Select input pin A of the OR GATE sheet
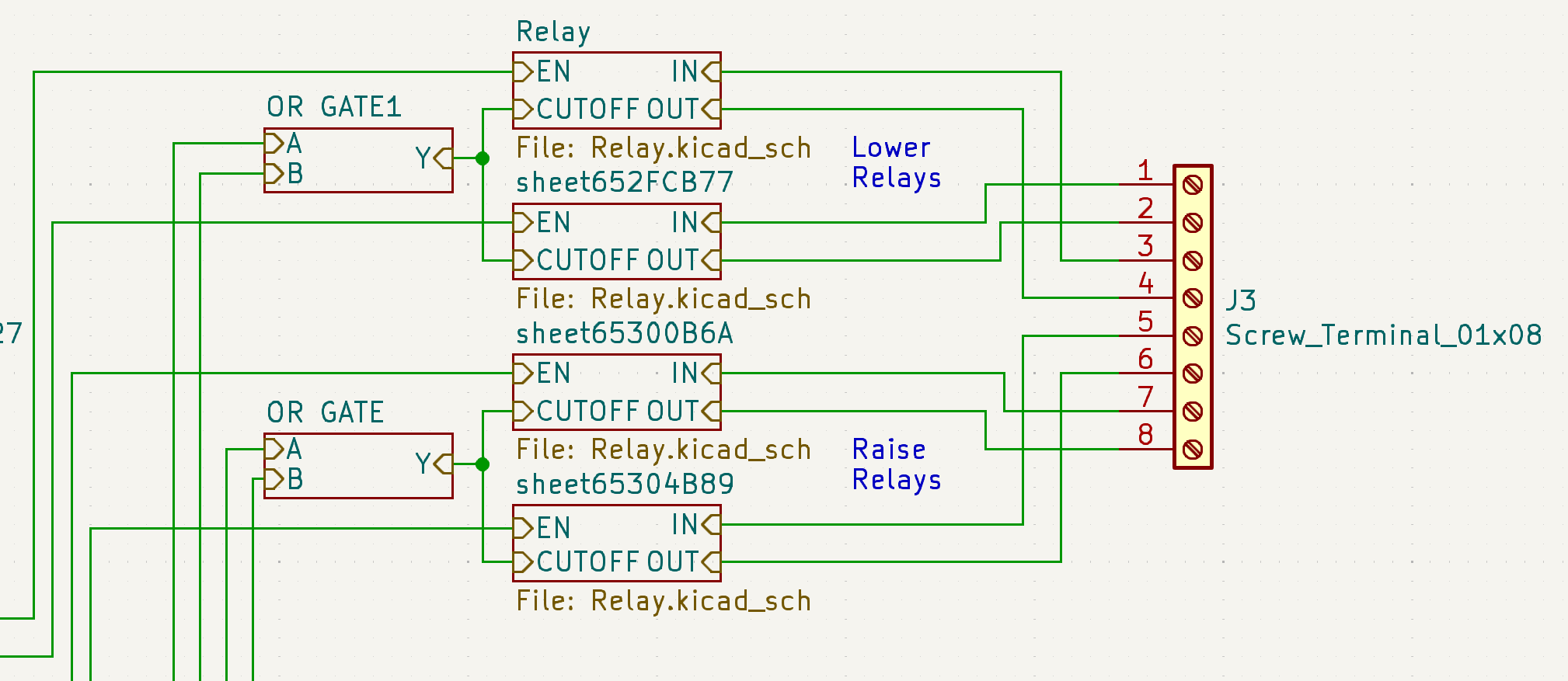Image resolution: width=1568 pixels, height=681 pixels. click(x=284, y=450)
